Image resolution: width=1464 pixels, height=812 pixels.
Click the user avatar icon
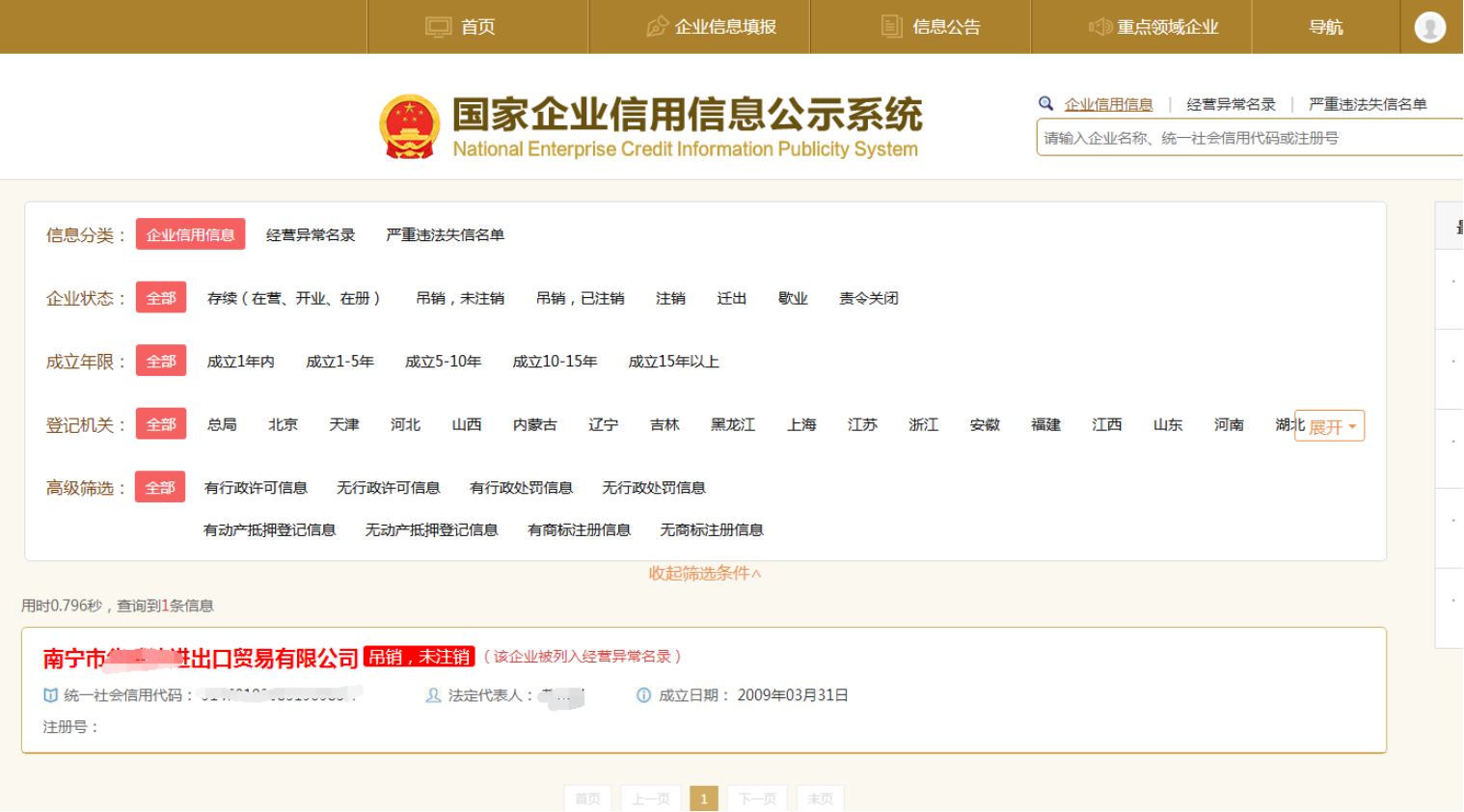coord(1429,27)
